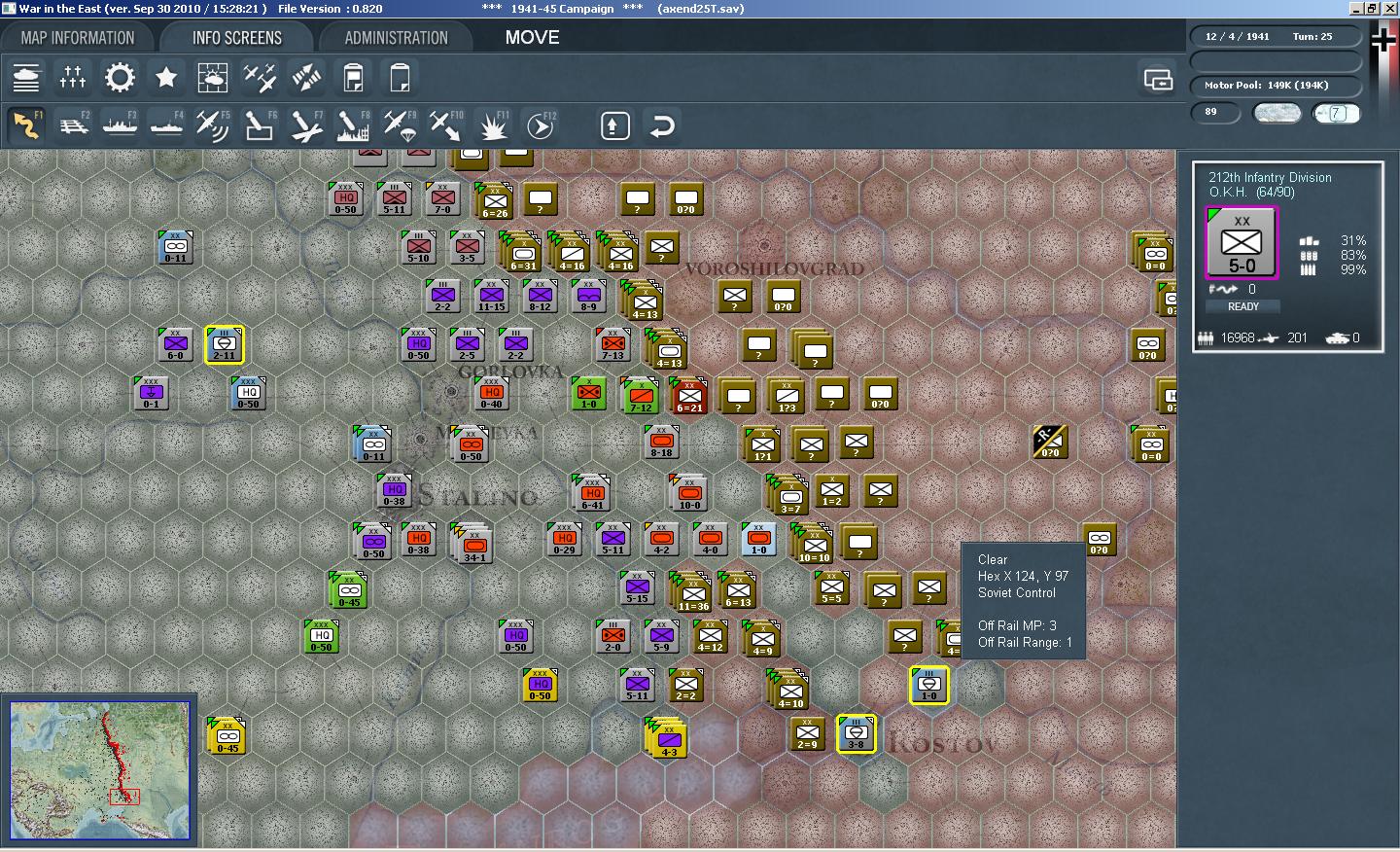Click the strategic minimap
This screenshot has height=852, width=1400.
(99, 769)
